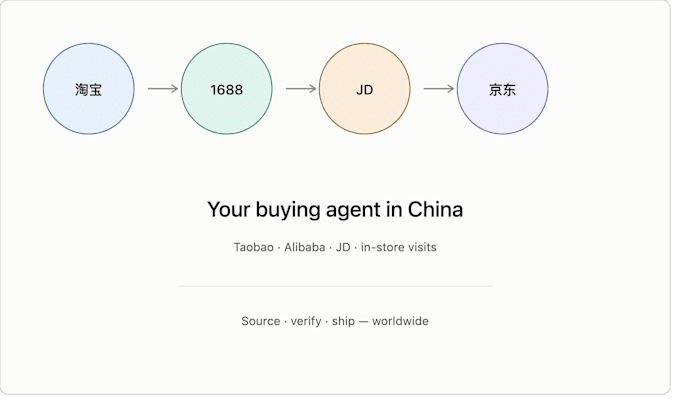Click the word "worldwide" in the tagline
The image size is (680, 404).
(400, 321)
